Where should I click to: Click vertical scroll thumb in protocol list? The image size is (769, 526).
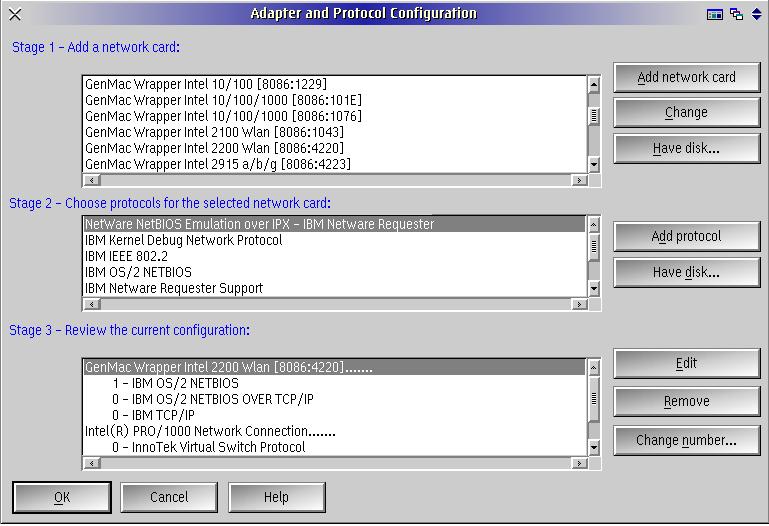coord(594,247)
